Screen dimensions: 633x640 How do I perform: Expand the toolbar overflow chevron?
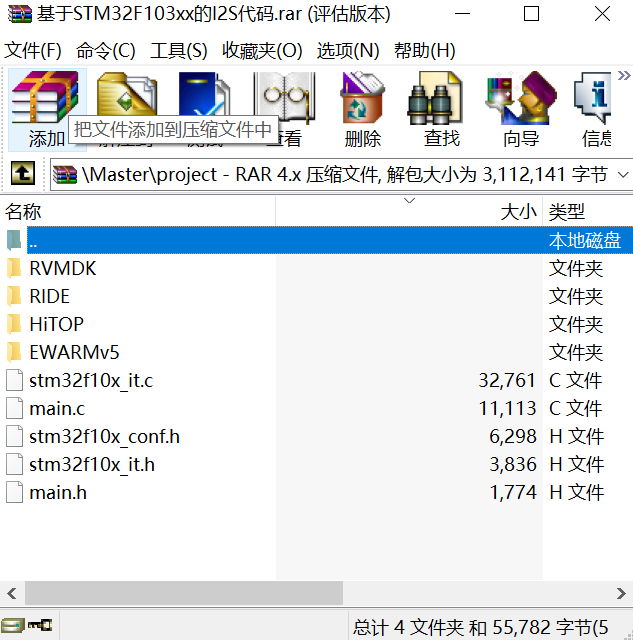624,76
